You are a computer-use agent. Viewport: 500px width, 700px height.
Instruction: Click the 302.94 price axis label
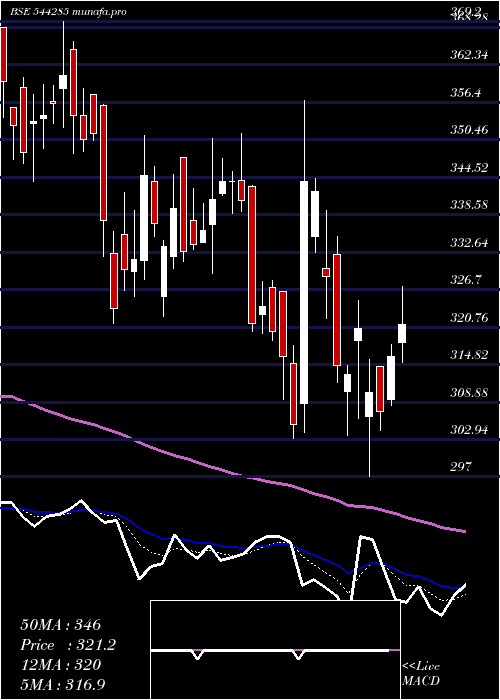tap(469, 430)
